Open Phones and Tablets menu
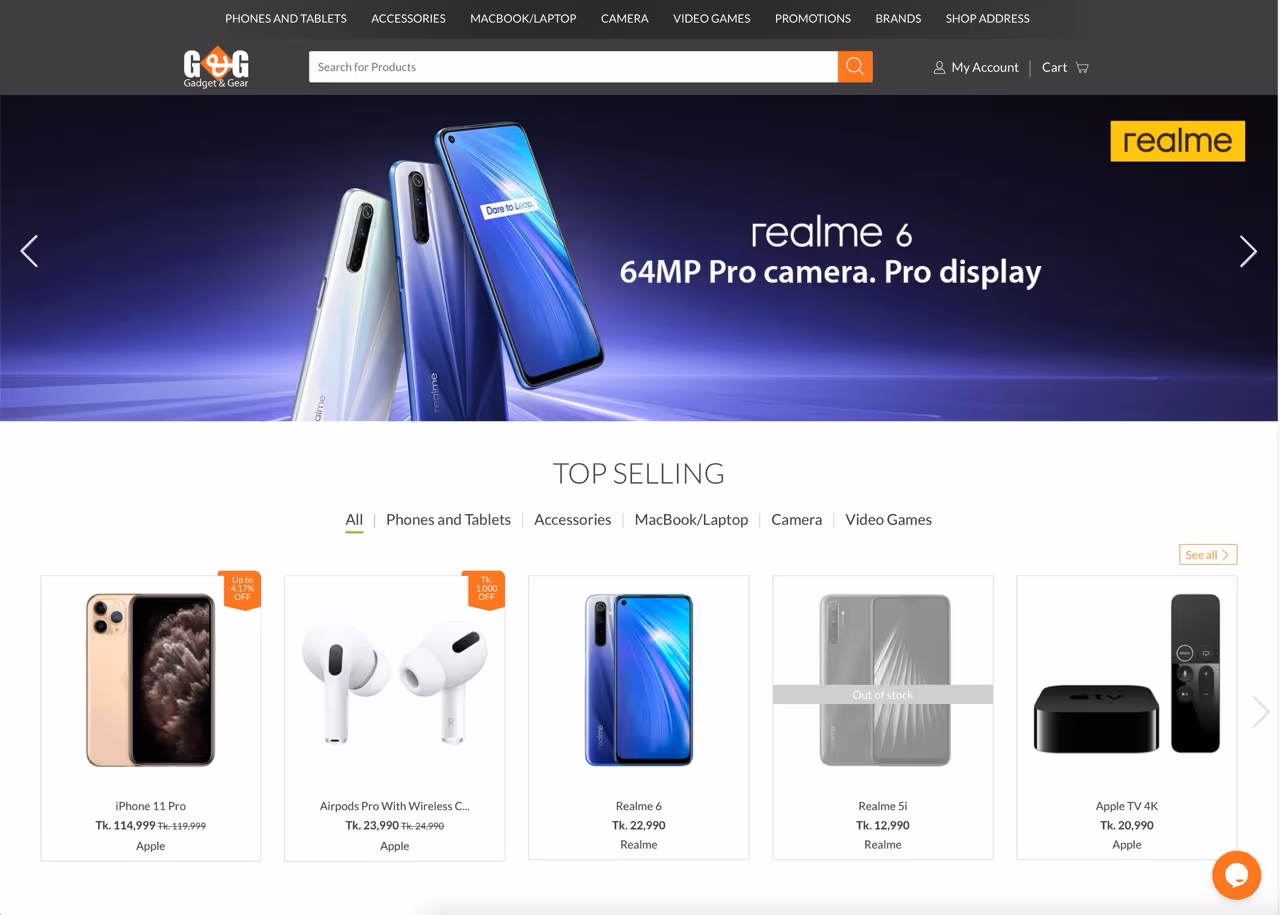This screenshot has height=915, width=1280. [286, 18]
